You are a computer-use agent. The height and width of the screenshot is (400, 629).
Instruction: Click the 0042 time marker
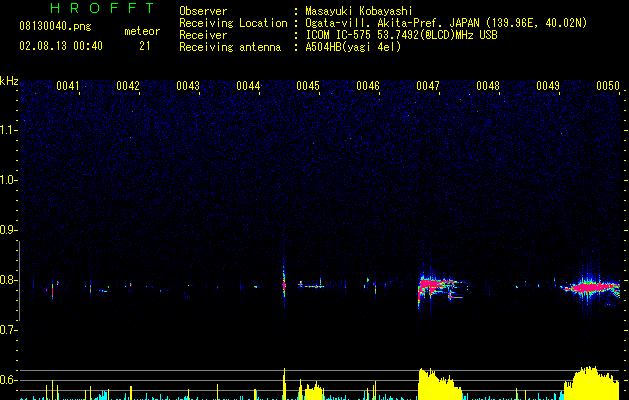point(128,86)
